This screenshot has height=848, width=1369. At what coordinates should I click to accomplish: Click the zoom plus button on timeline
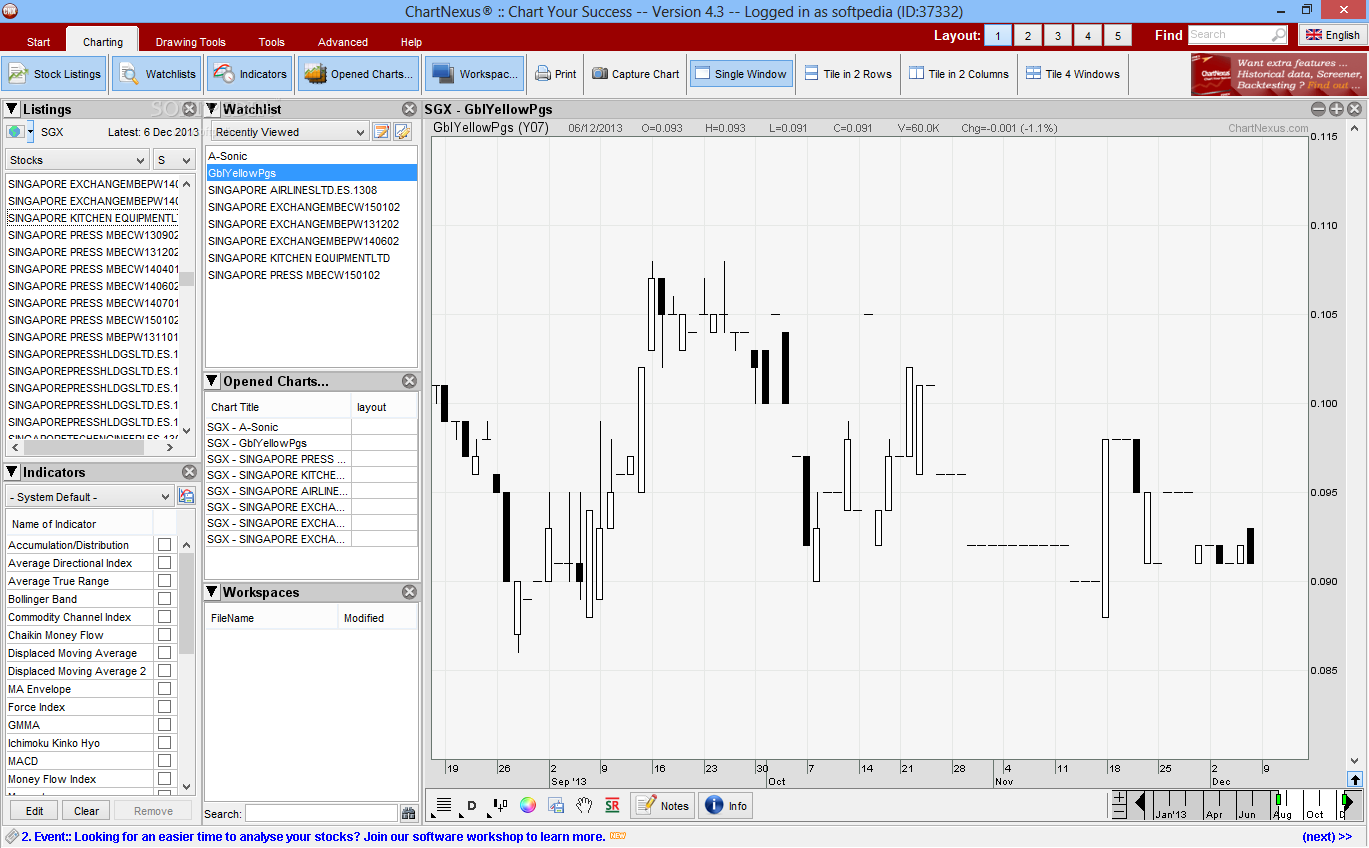coord(1119,798)
